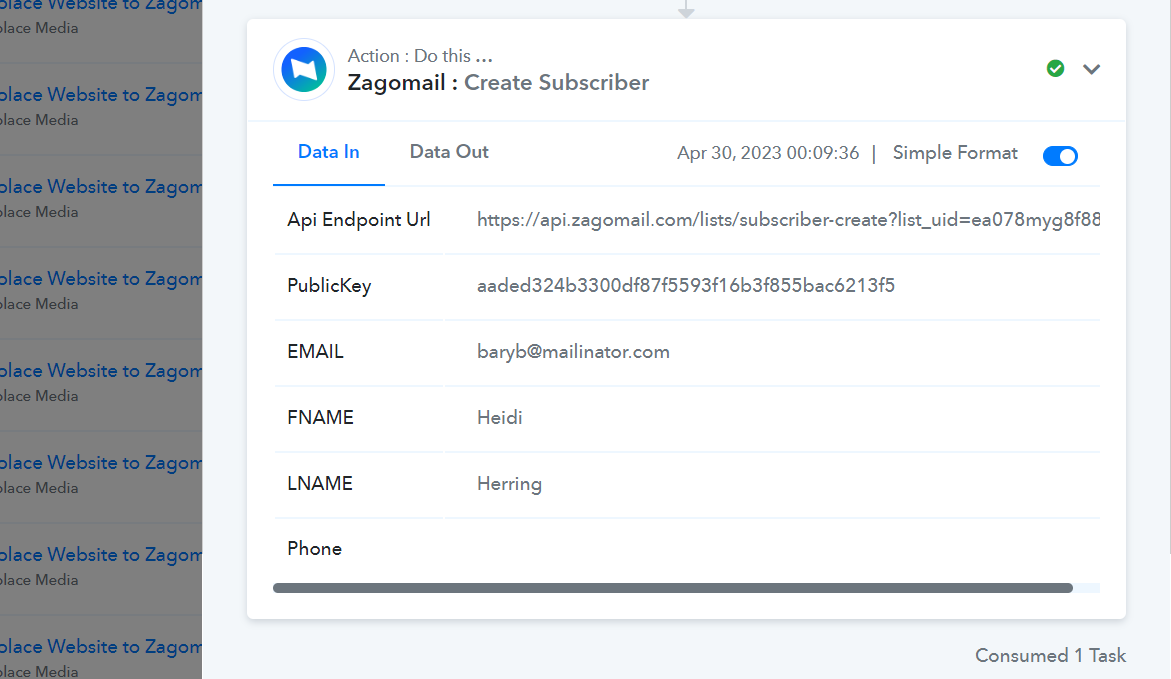Open the Data Out tab

click(449, 152)
